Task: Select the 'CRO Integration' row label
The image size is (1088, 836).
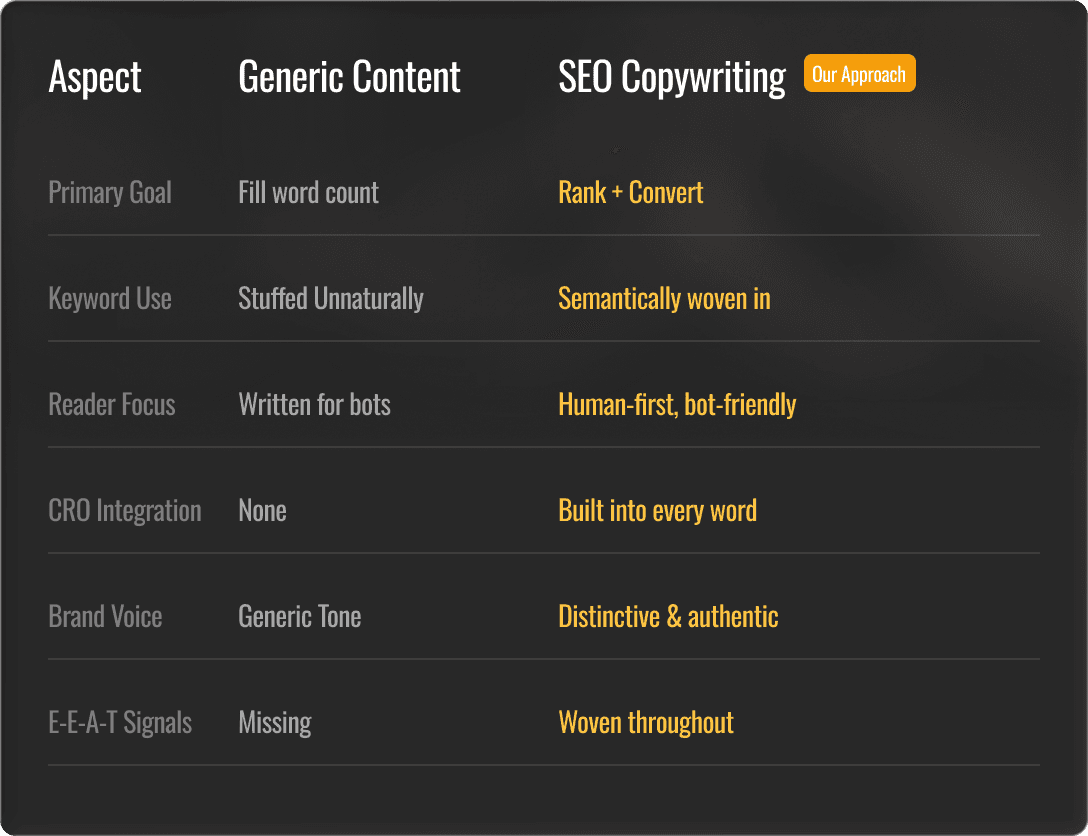Action: click(x=125, y=511)
